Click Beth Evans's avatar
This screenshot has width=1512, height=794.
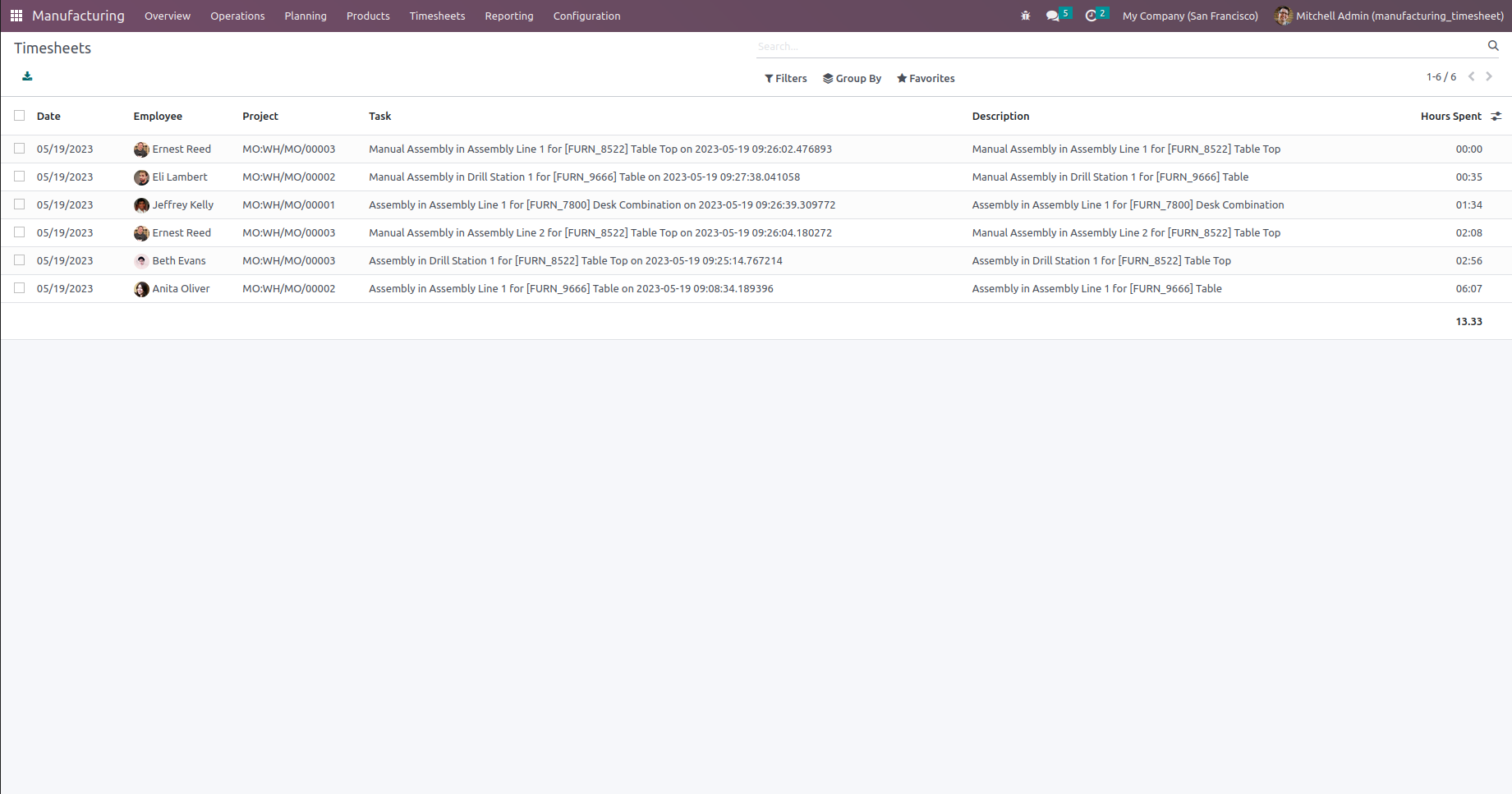coord(141,261)
